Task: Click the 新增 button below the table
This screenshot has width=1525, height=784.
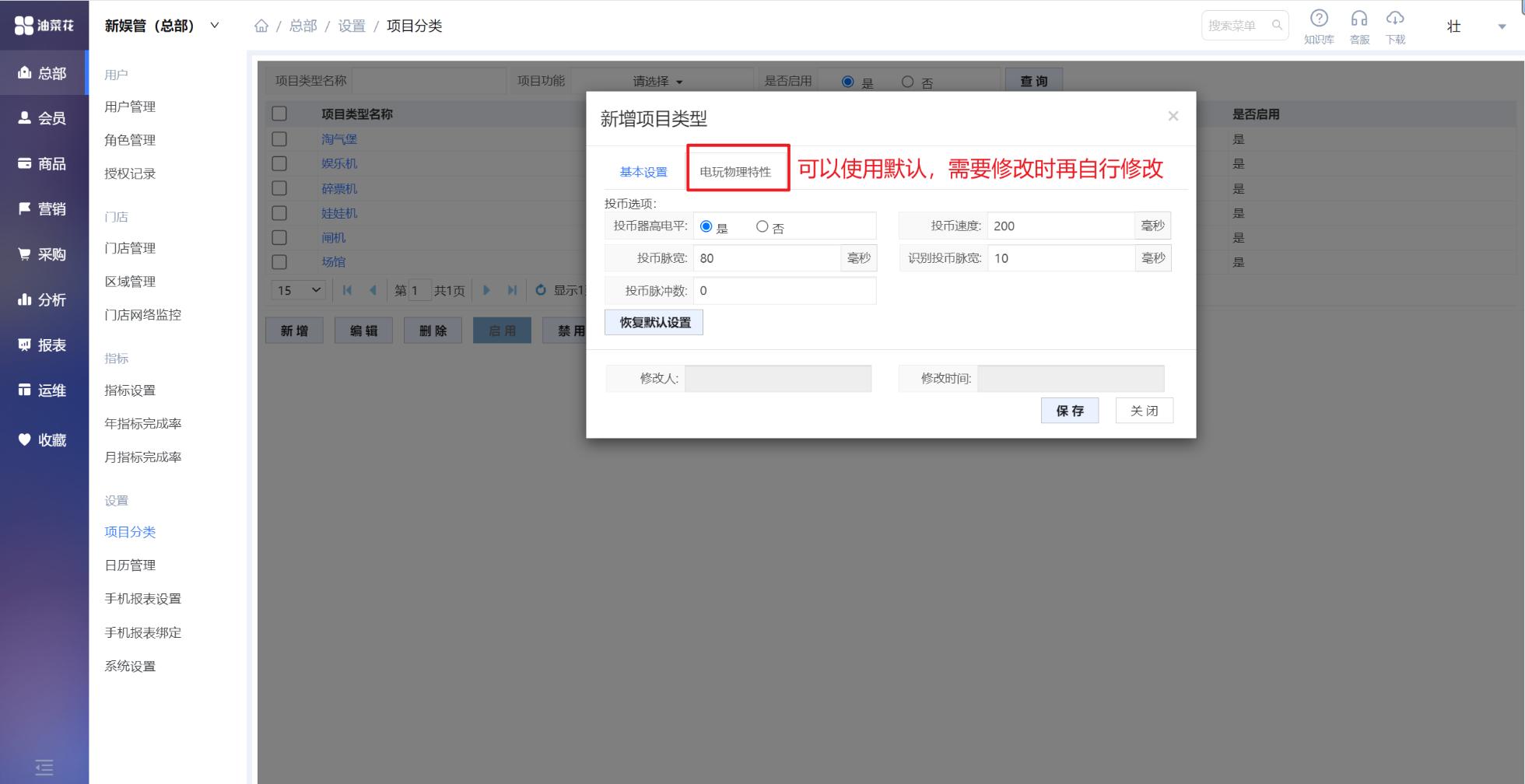Action: click(x=294, y=331)
